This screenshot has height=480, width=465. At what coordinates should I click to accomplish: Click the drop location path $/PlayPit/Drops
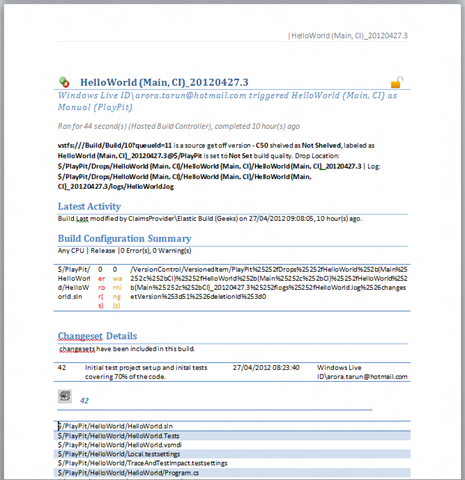coord(209,166)
